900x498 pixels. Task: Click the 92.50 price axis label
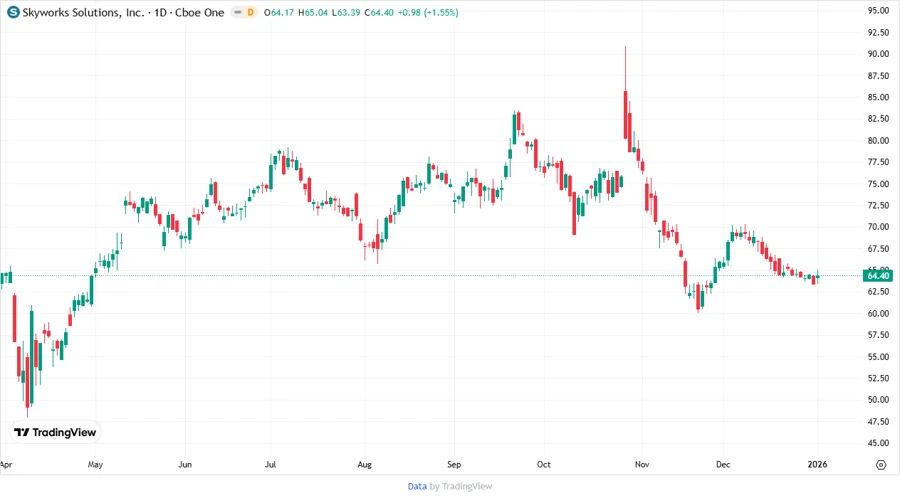tap(878, 33)
